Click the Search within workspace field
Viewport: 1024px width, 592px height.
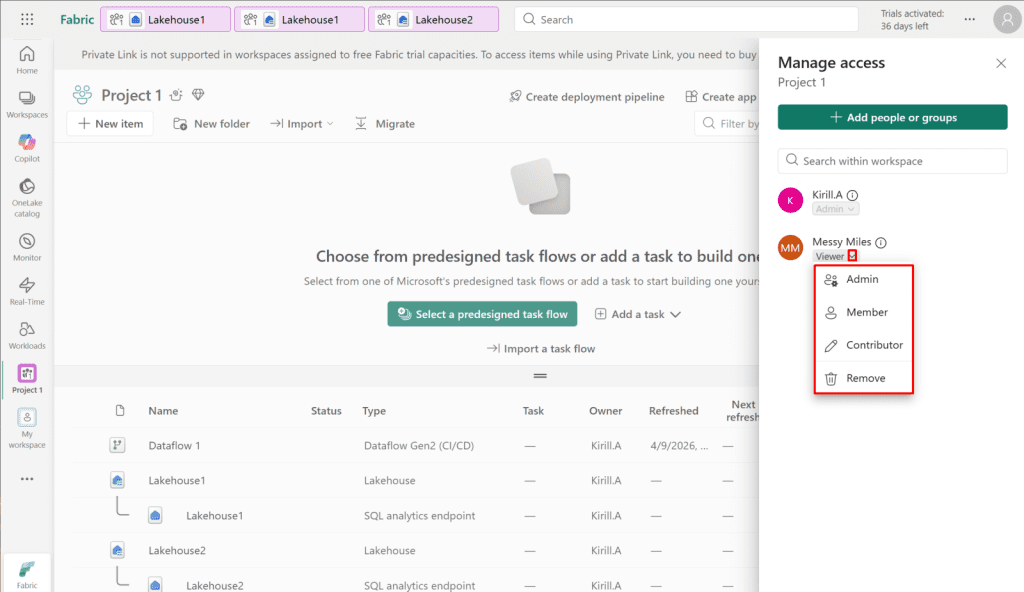click(x=892, y=161)
